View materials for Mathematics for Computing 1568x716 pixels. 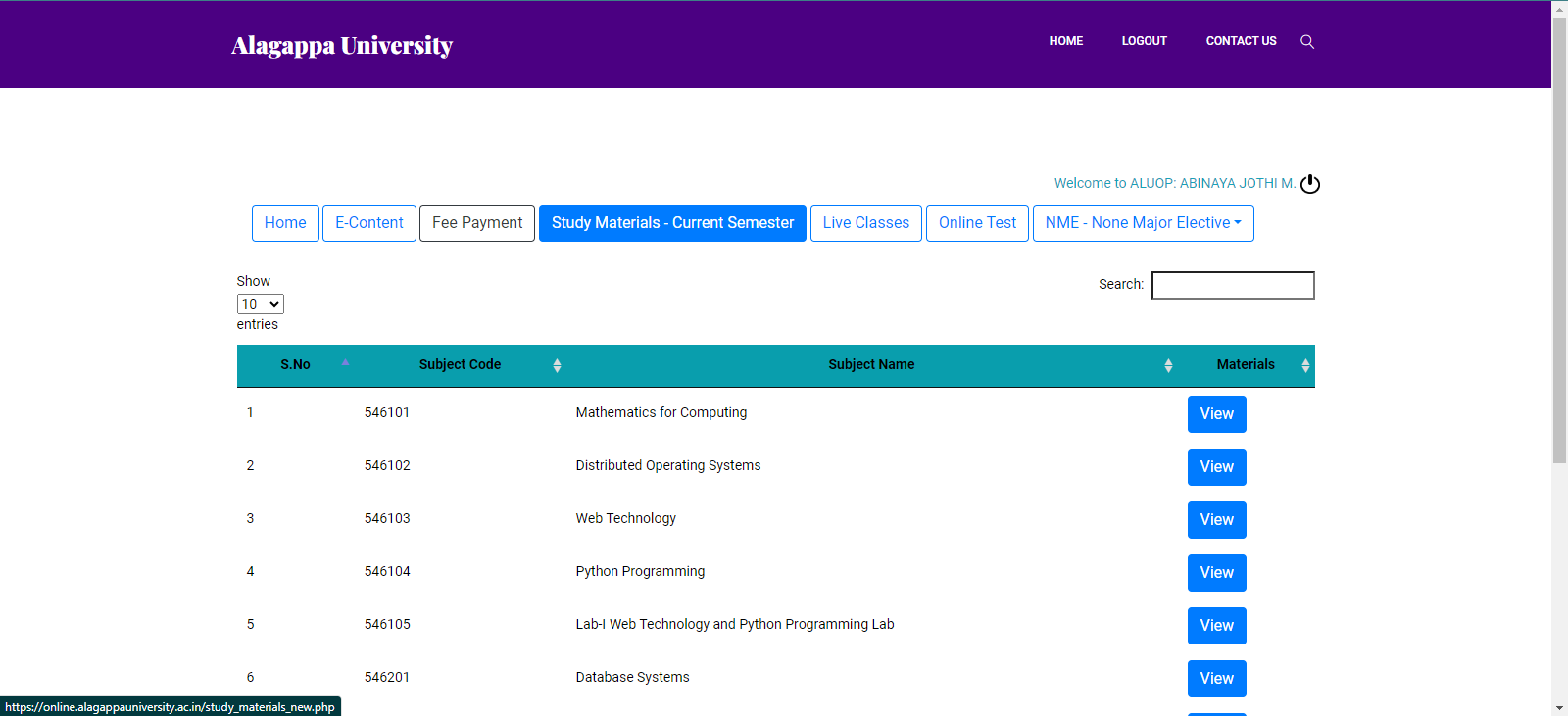[x=1217, y=414]
